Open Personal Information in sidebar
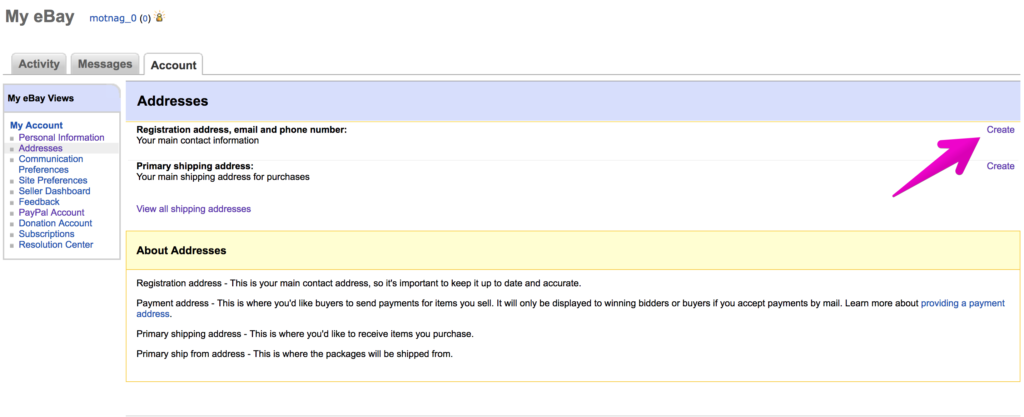The height and width of the screenshot is (417, 1024). coord(61,137)
